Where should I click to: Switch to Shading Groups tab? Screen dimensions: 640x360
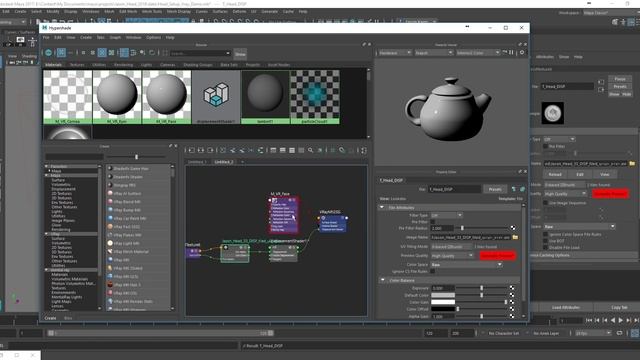(x=198, y=64)
